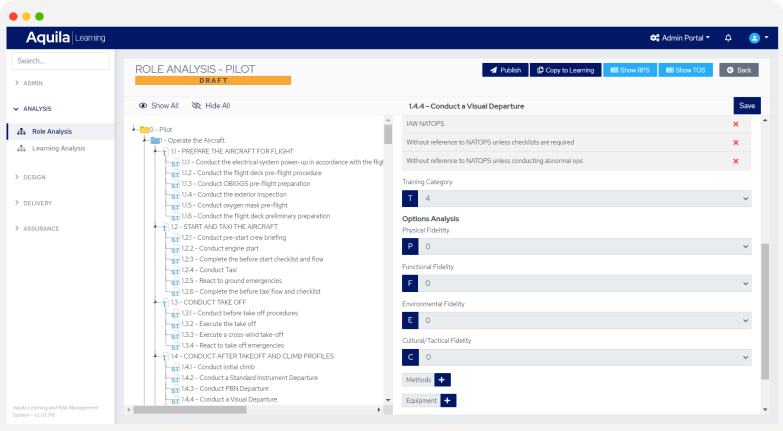Click the notification bell icon
The image size is (783, 431).
(x=728, y=38)
